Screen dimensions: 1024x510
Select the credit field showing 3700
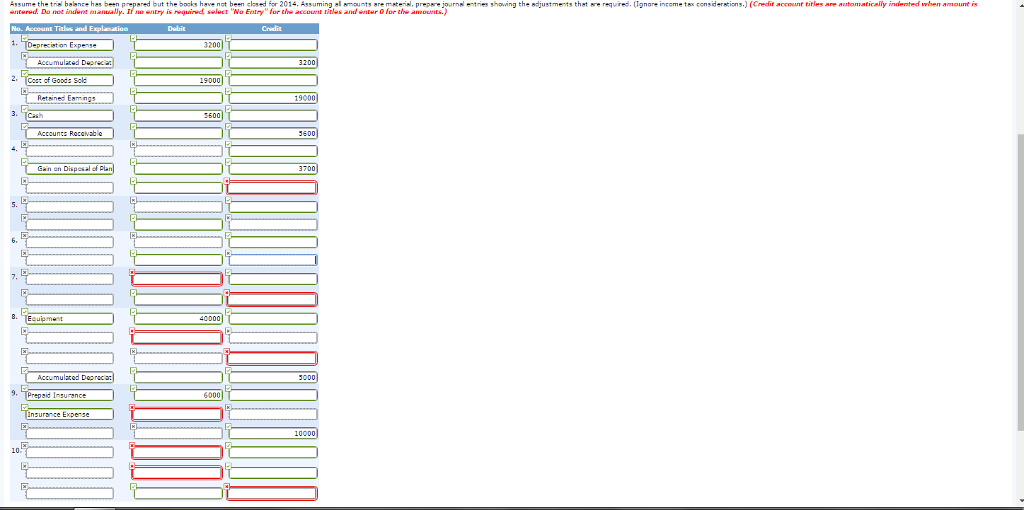coord(273,168)
